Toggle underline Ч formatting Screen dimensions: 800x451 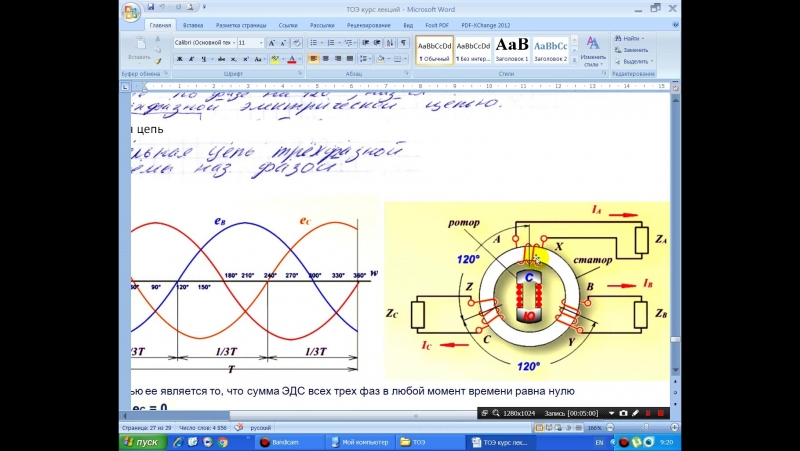(x=204, y=59)
